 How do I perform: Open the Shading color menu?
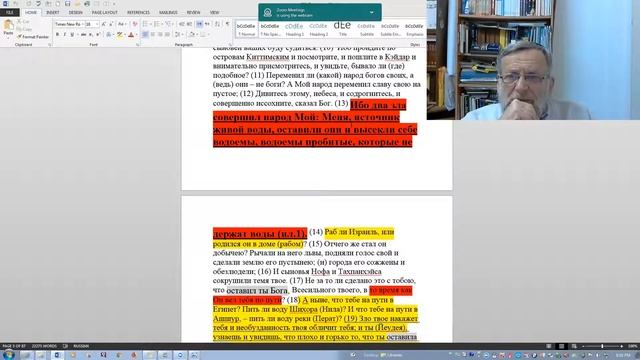pos(192,35)
